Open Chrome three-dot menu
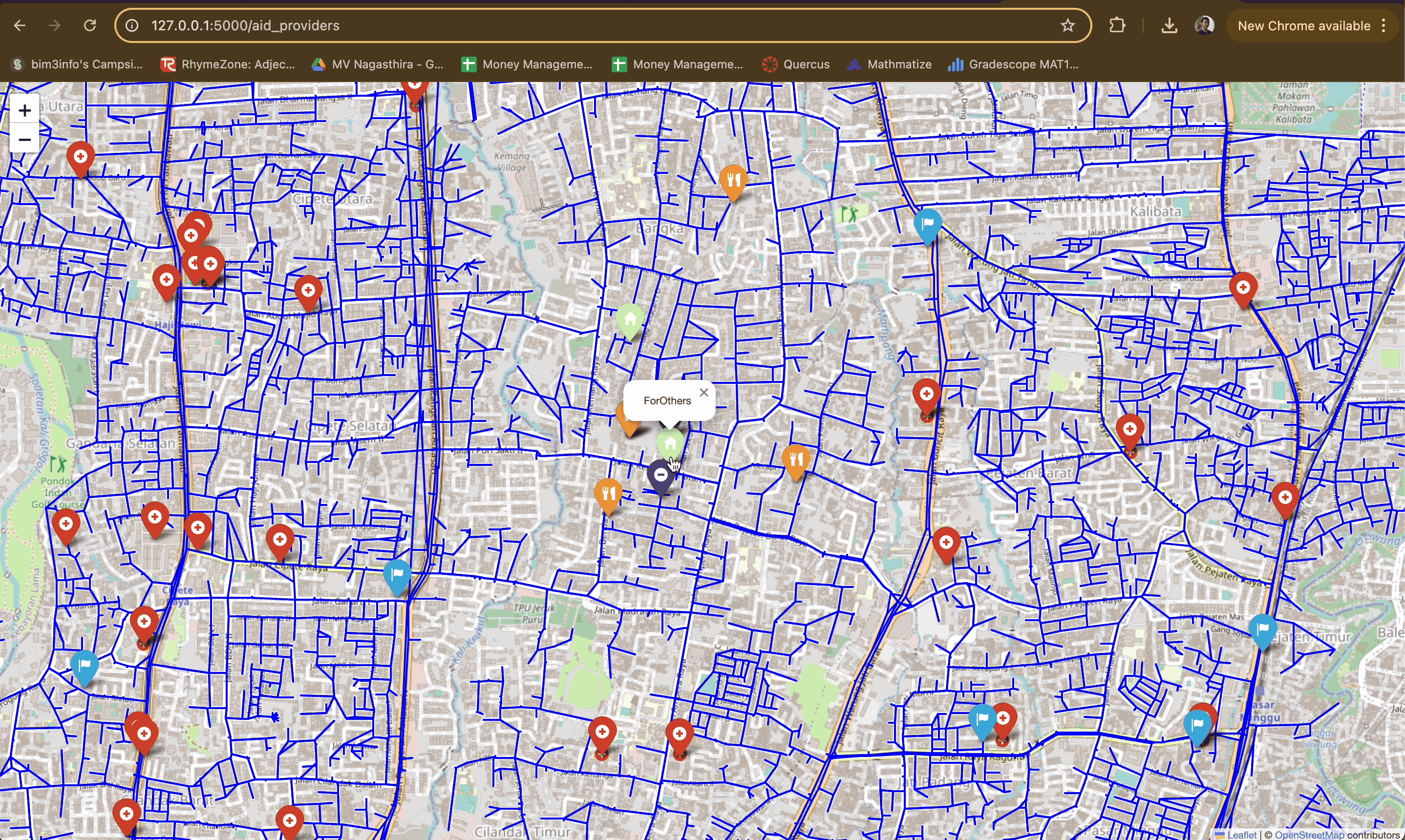 [1384, 25]
